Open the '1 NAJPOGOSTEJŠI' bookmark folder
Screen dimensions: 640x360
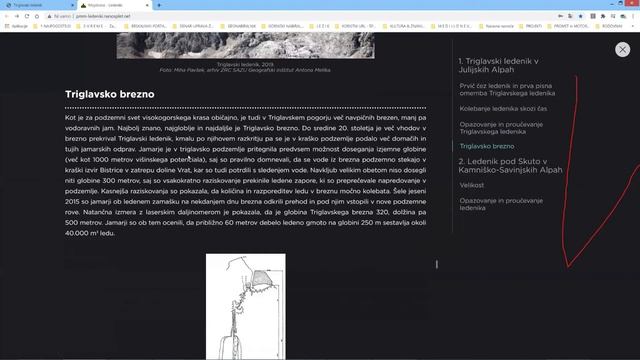[52, 26]
